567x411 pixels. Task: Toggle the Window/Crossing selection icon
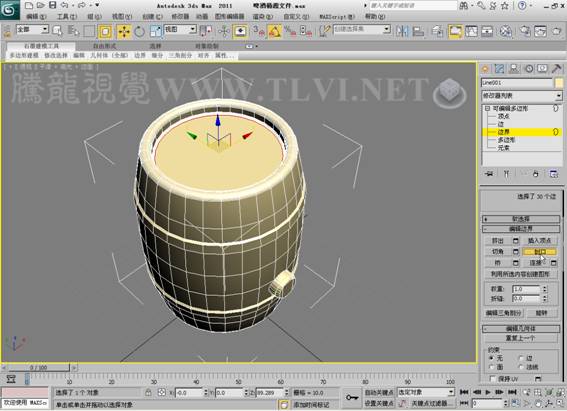click(x=105, y=32)
